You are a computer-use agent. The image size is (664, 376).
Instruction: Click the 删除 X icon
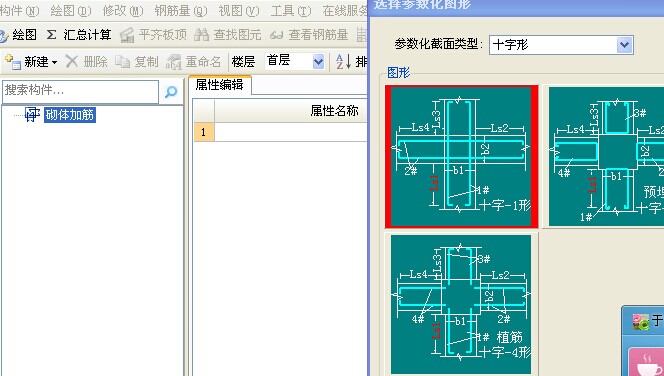72,61
